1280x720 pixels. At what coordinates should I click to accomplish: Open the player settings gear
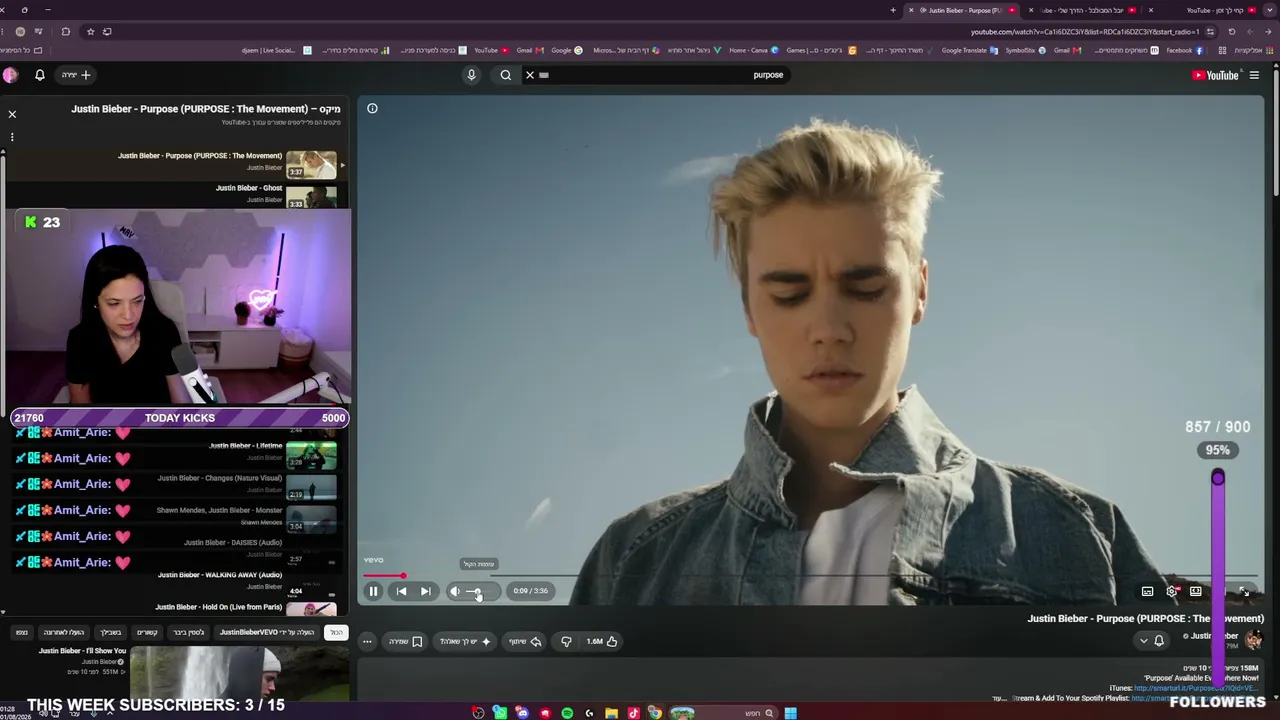pyautogui.click(x=1172, y=591)
